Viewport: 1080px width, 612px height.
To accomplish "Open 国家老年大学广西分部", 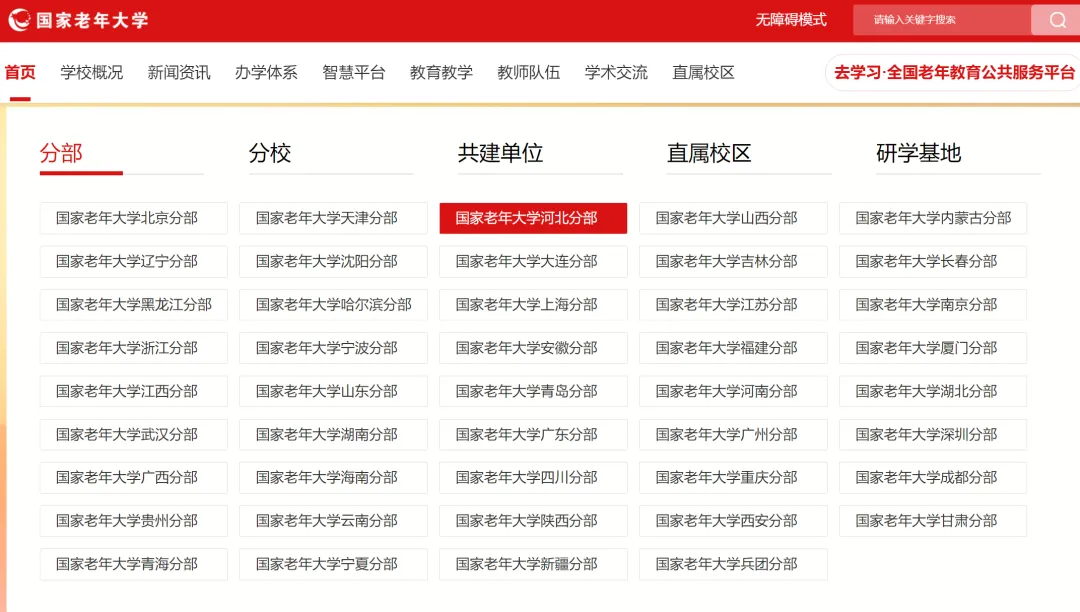I will click(x=134, y=478).
